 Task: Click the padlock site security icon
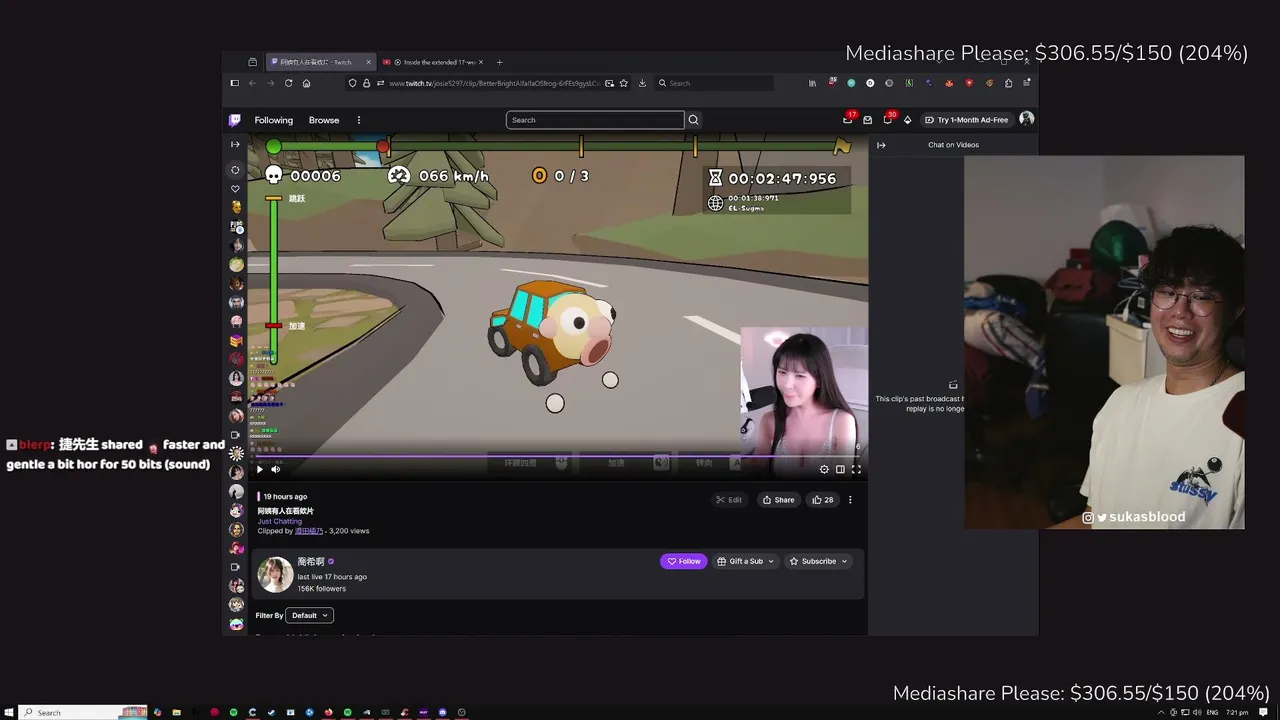pos(366,83)
